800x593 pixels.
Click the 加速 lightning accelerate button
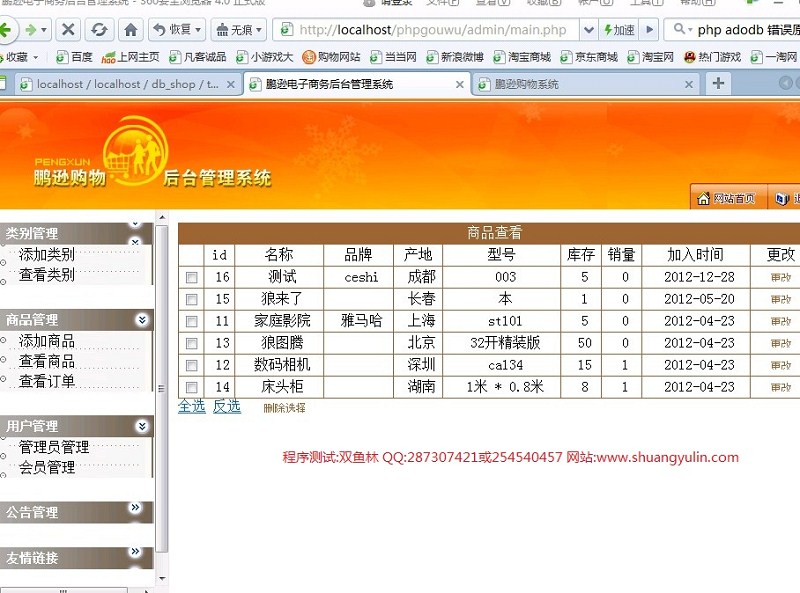[x=618, y=30]
